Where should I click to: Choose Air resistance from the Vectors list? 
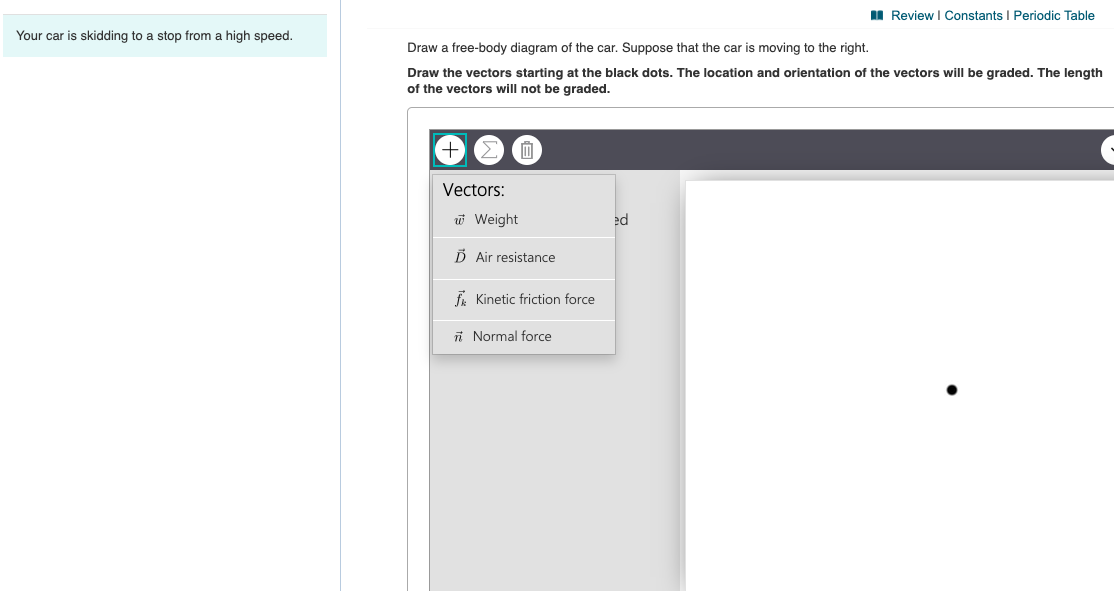pyautogui.click(x=515, y=257)
